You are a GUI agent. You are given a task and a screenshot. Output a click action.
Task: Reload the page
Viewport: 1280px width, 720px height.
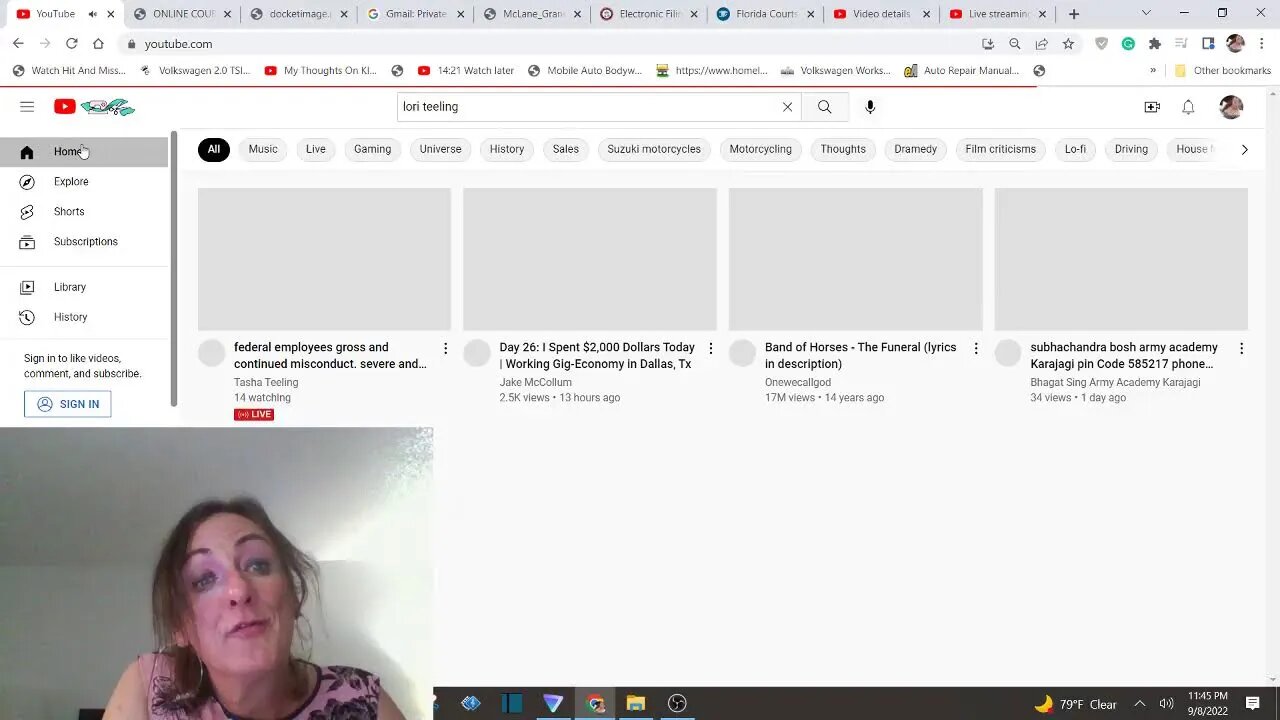tap(71, 44)
